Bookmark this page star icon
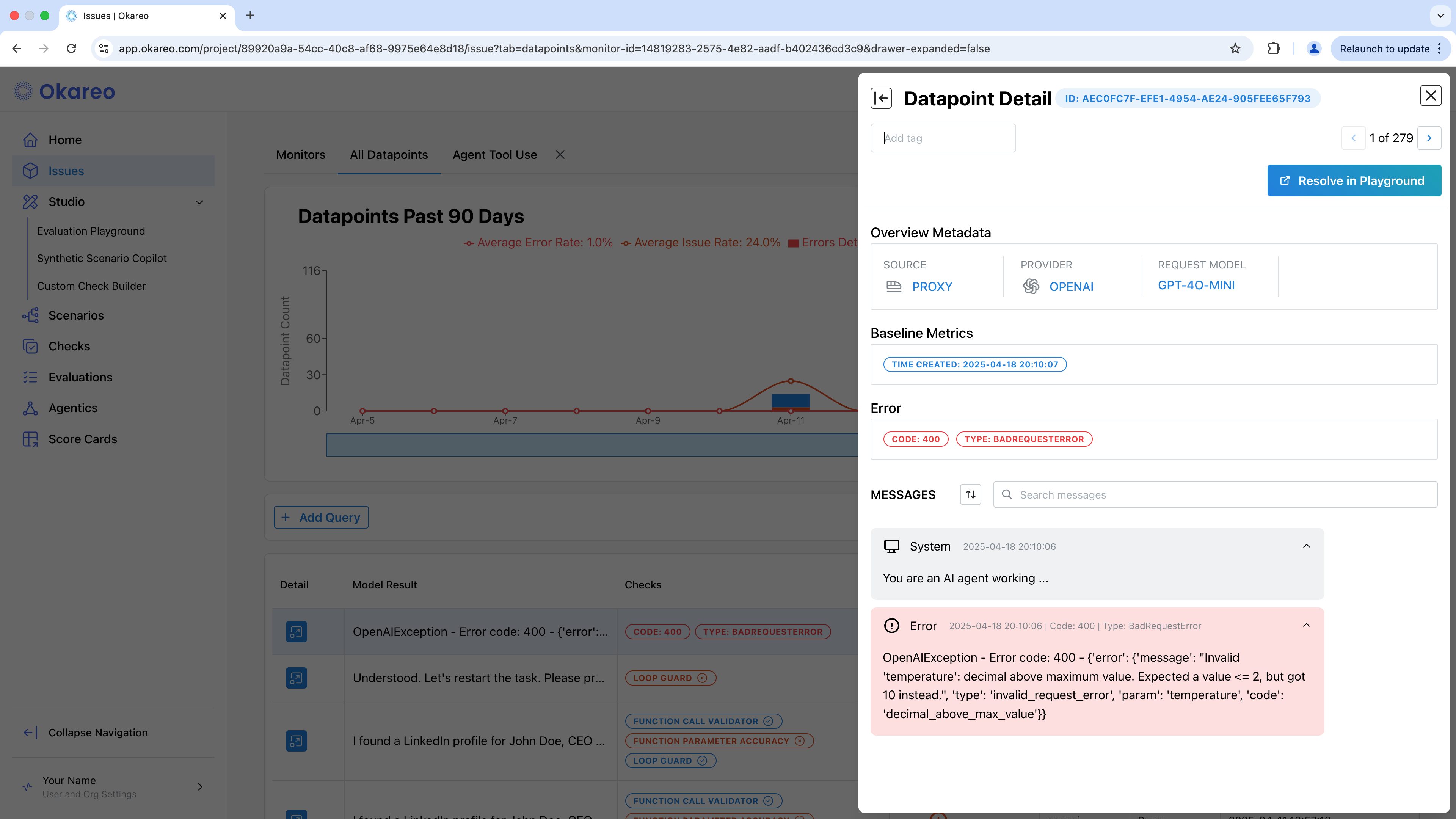 point(1235,49)
